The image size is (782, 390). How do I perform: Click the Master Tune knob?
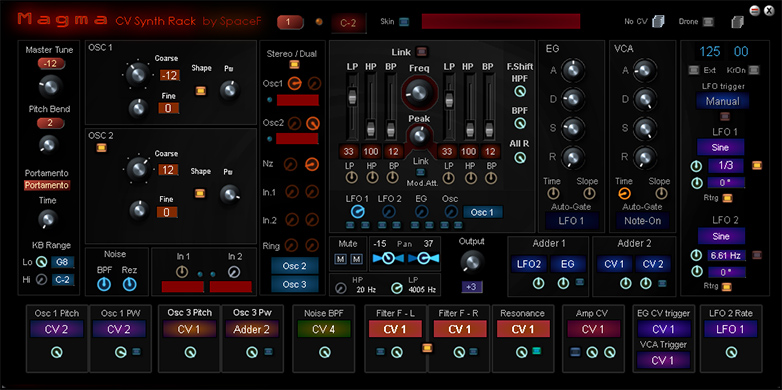click(x=49, y=87)
